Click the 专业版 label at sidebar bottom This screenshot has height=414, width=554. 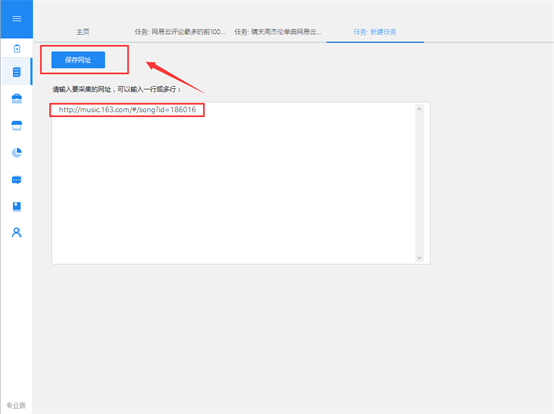(x=16, y=405)
